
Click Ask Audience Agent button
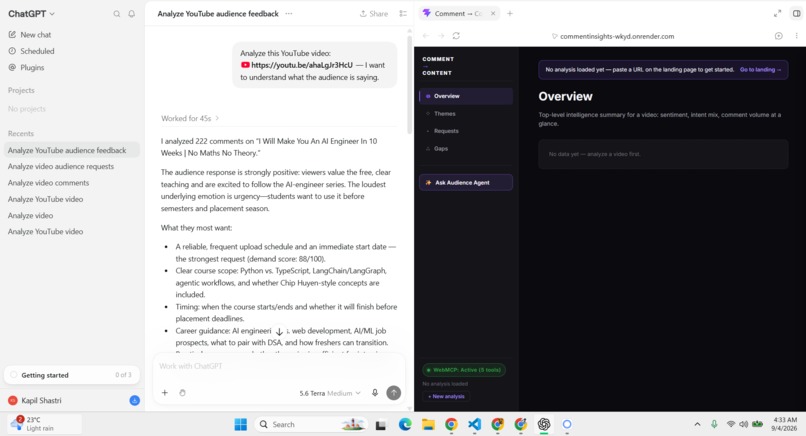point(466,183)
